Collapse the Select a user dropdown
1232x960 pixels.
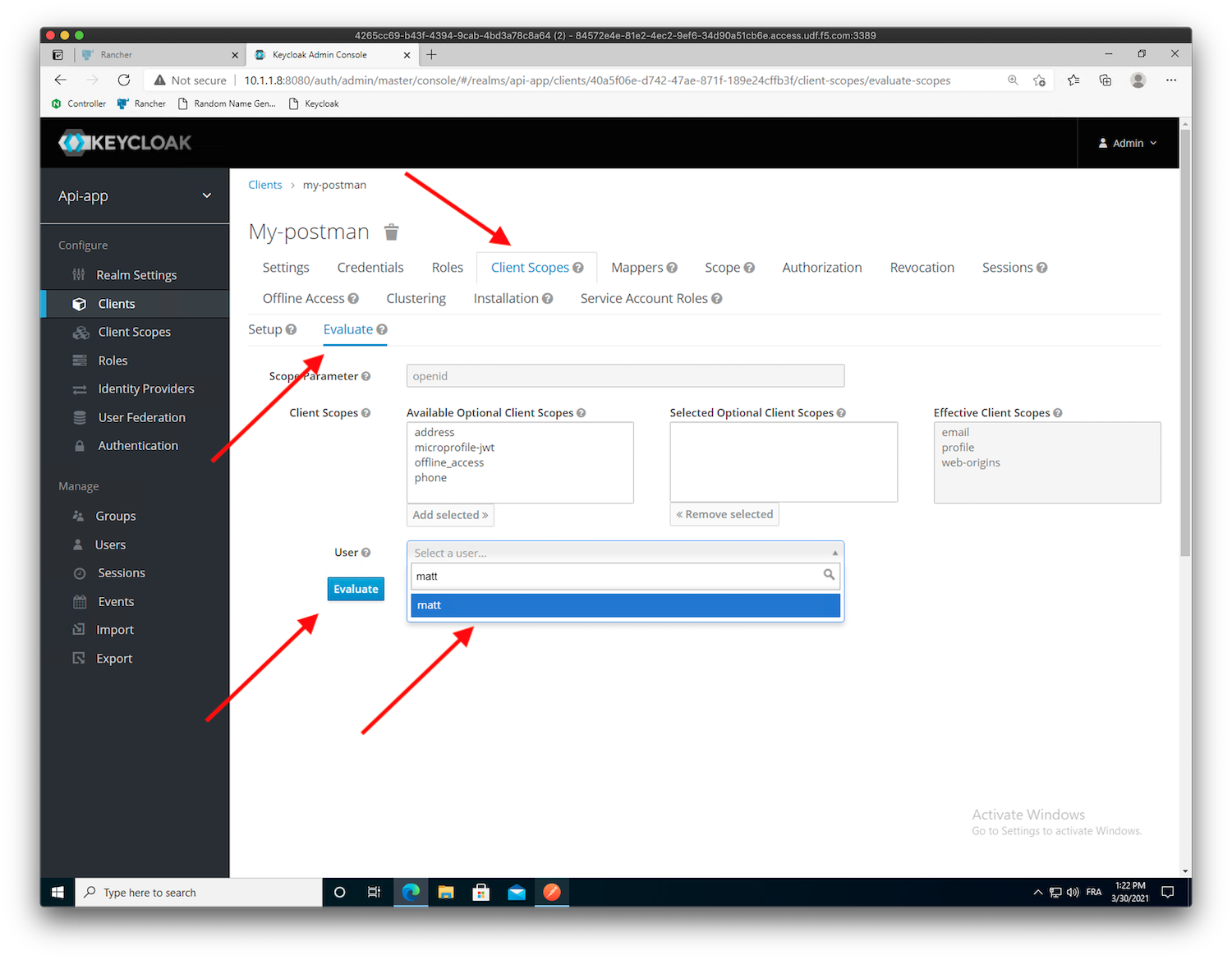tap(834, 553)
